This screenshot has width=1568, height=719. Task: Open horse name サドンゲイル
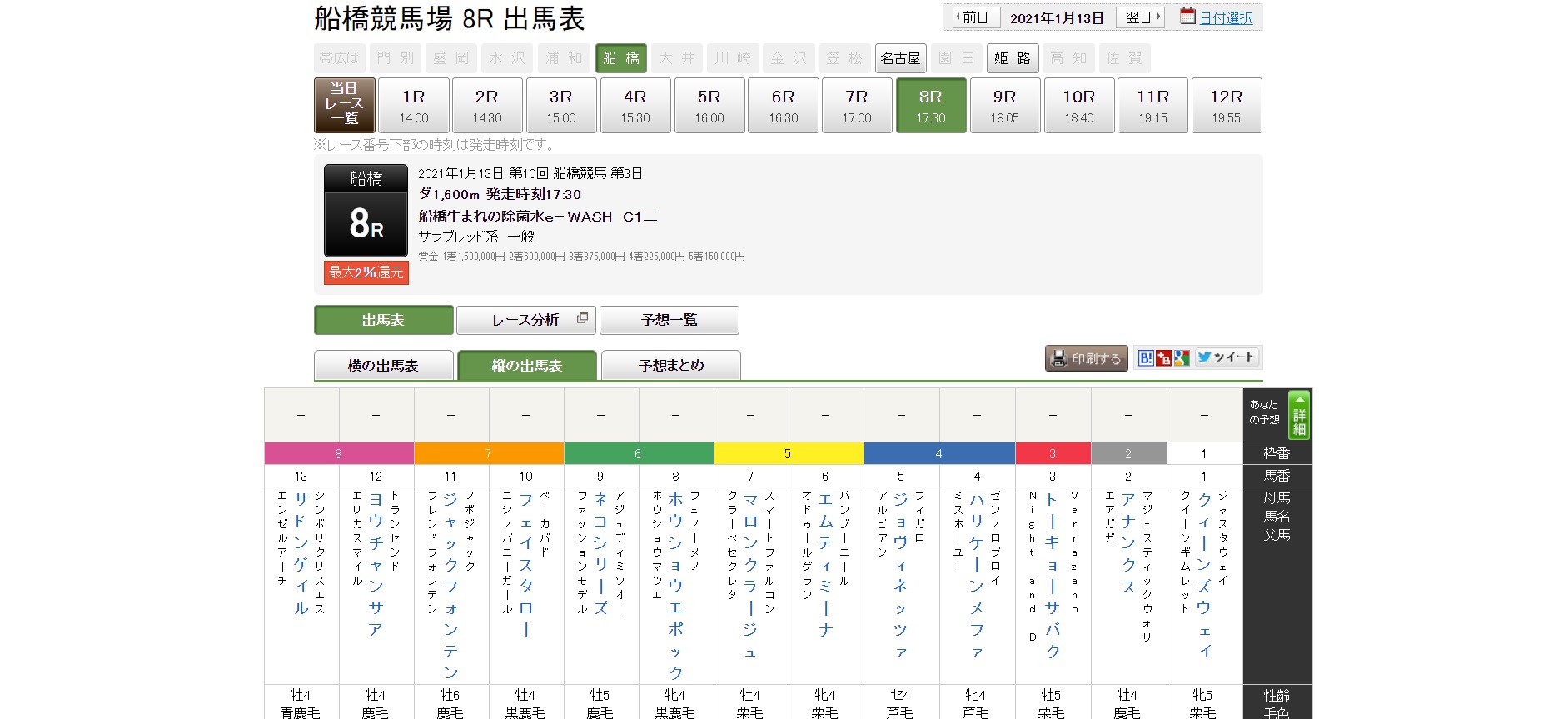301,553
